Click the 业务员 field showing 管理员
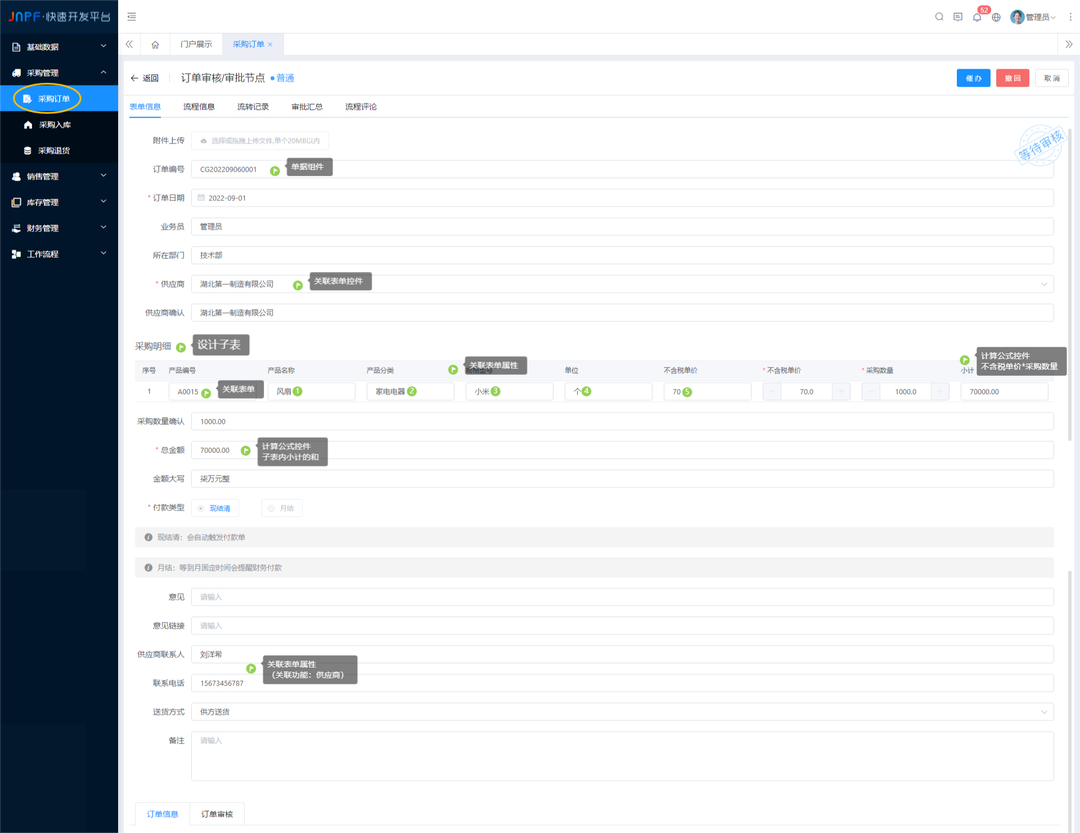1080x833 pixels. click(622, 227)
